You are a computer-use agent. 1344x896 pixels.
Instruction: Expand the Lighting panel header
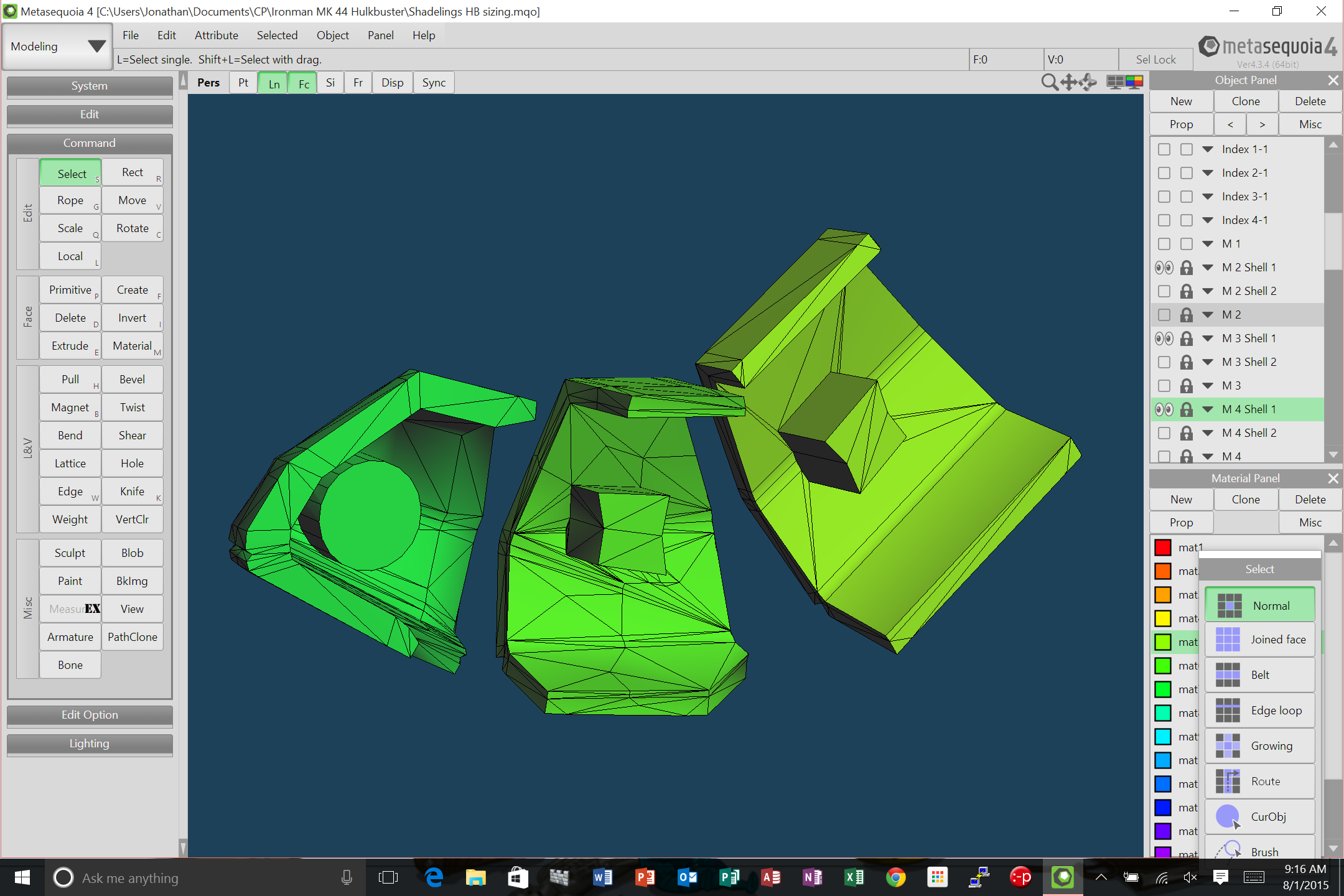click(90, 744)
